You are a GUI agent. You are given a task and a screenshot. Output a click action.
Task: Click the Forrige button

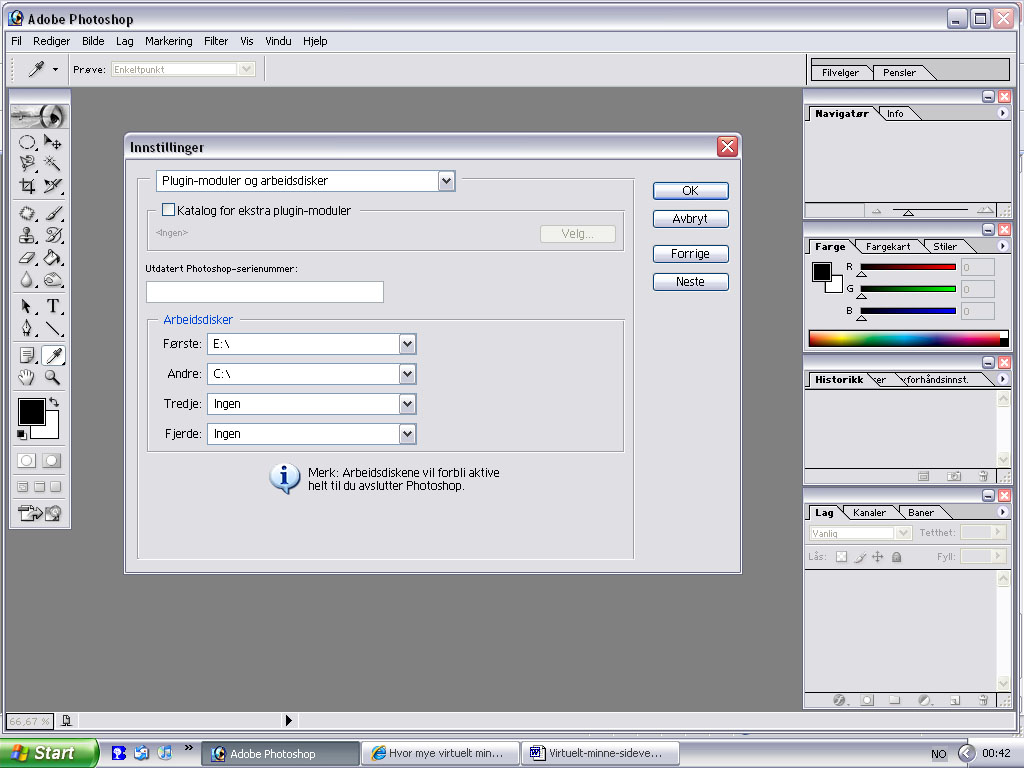pos(690,253)
